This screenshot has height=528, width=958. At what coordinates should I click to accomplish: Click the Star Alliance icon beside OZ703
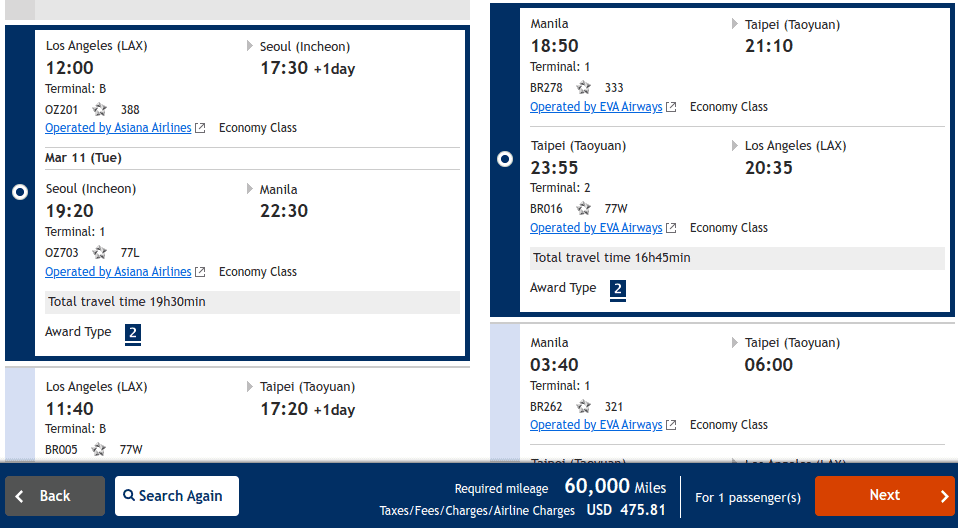(100, 253)
